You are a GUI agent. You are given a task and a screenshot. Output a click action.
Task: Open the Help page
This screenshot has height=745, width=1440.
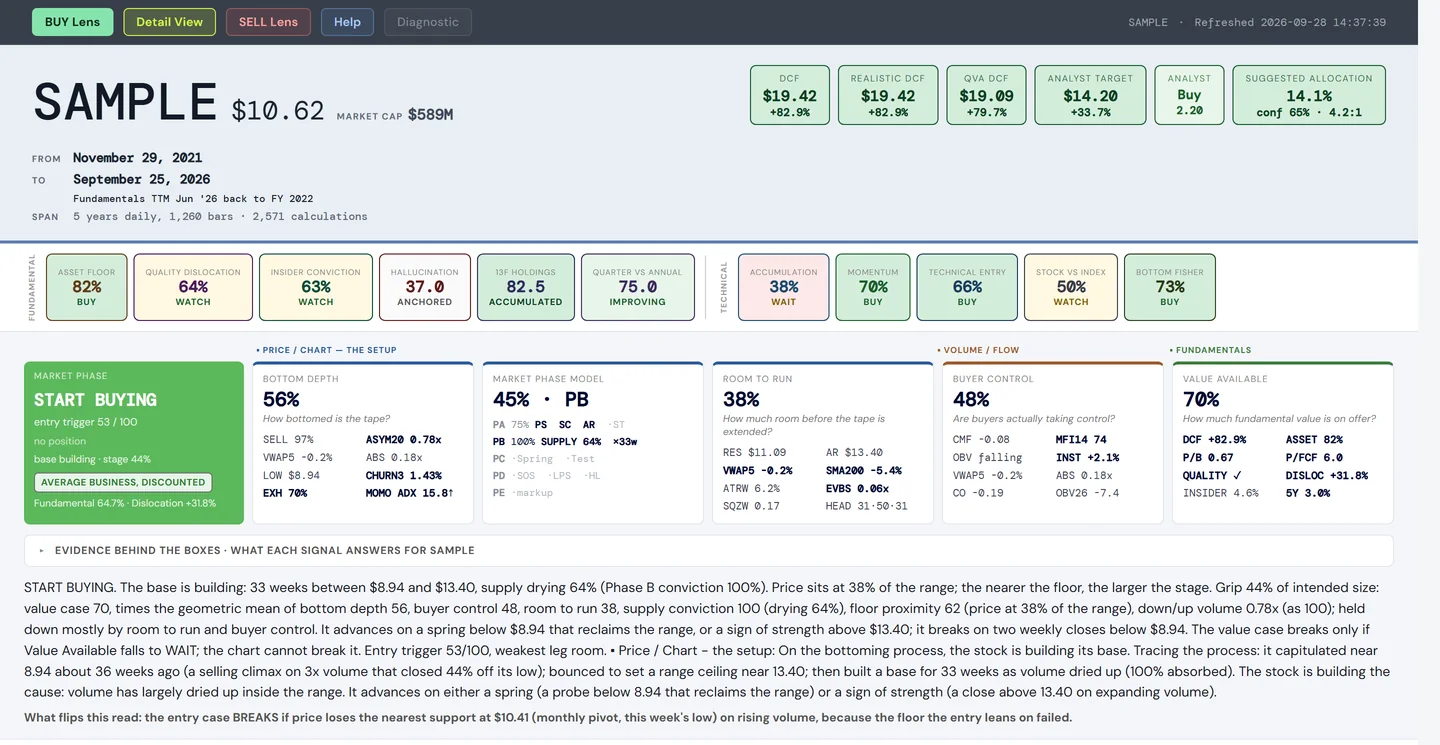347,22
